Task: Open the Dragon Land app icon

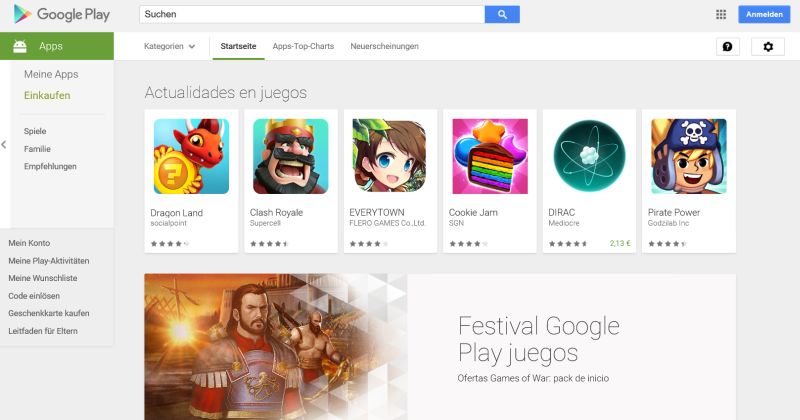Action: pos(191,156)
